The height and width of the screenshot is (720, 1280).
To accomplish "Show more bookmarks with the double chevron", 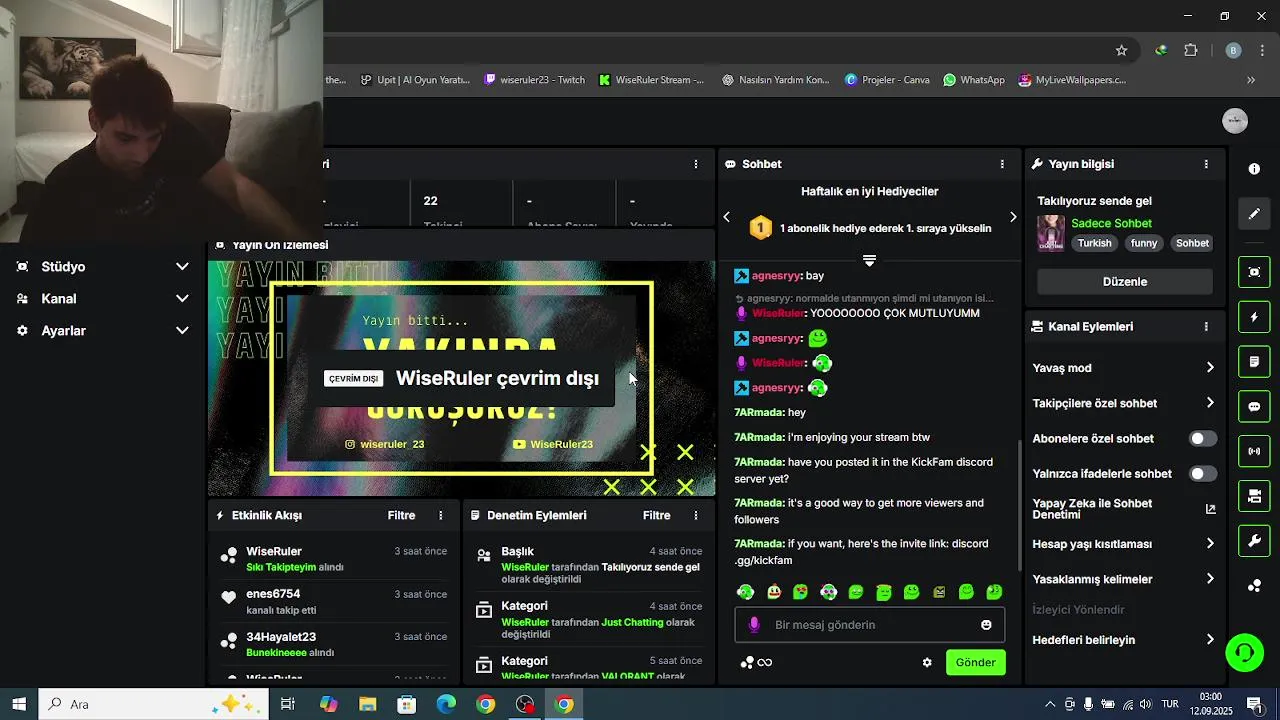I will pos(1250,80).
